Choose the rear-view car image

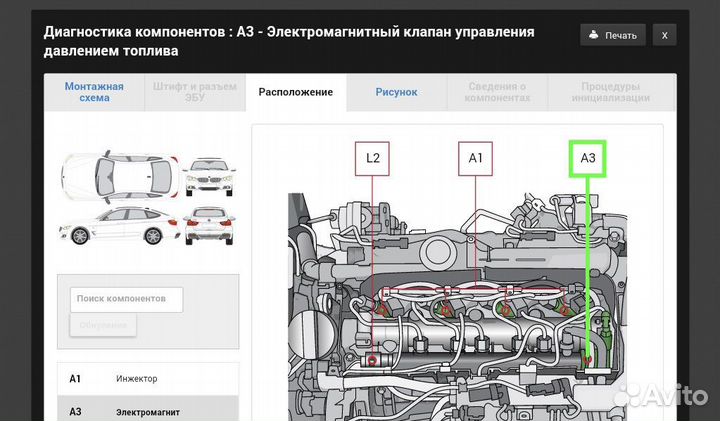[209, 226]
